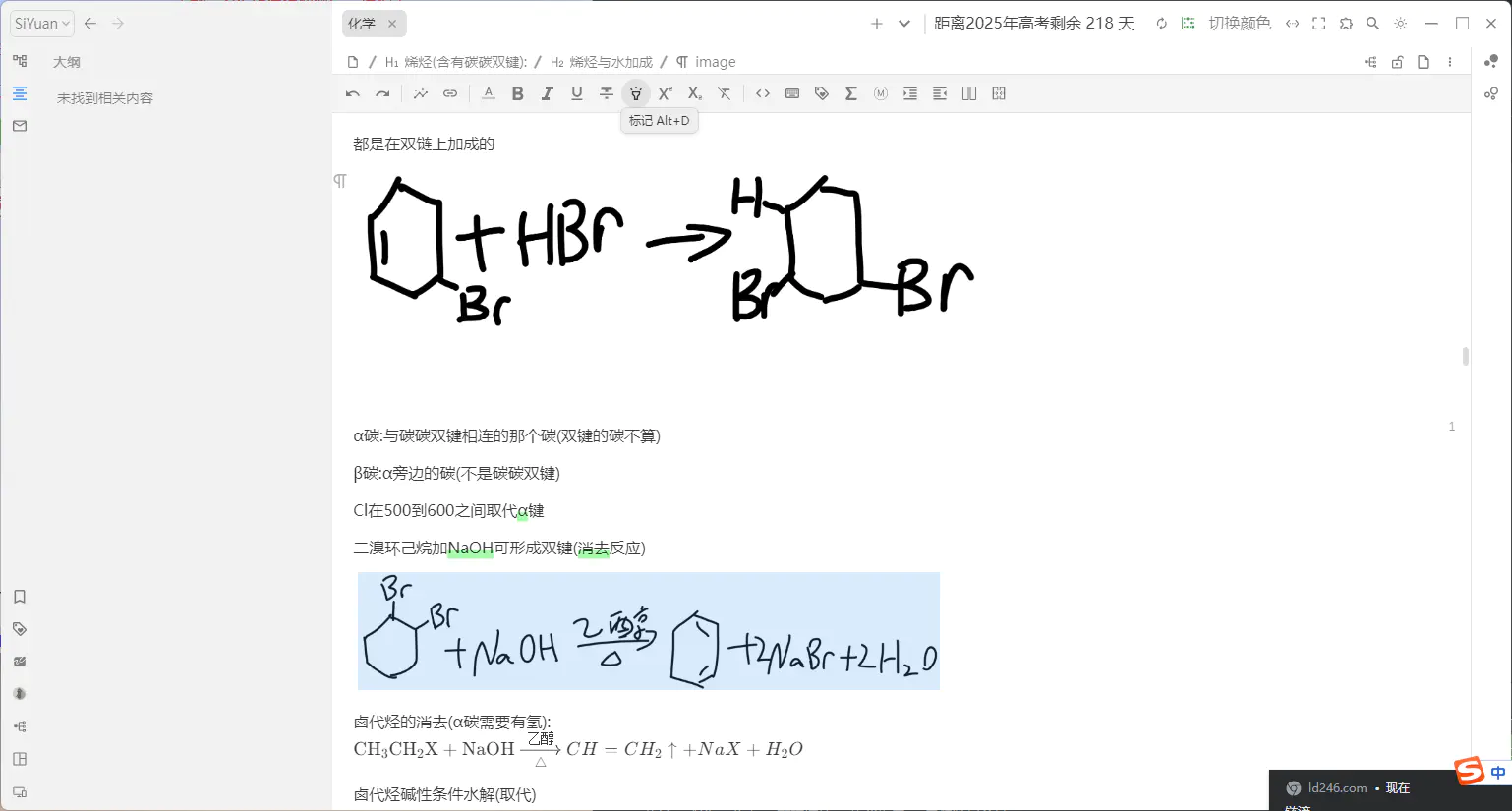The width and height of the screenshot is (1512, 811).
Task: Open the bookmark panel in left dock
Action: [x=20, y=597]
